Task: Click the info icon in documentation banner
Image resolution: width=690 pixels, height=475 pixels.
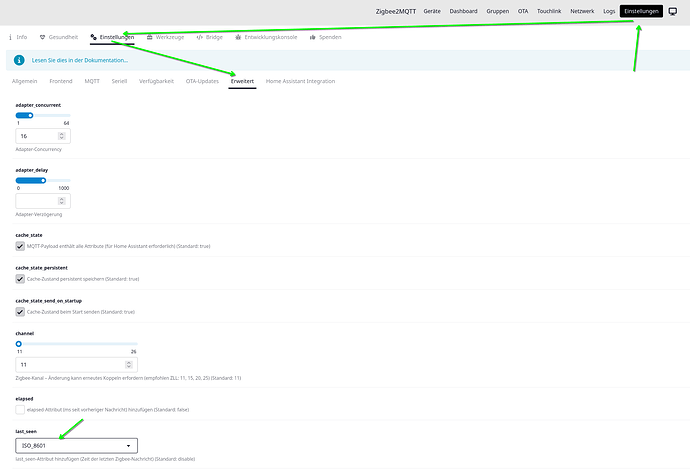Action: [22, 61]
